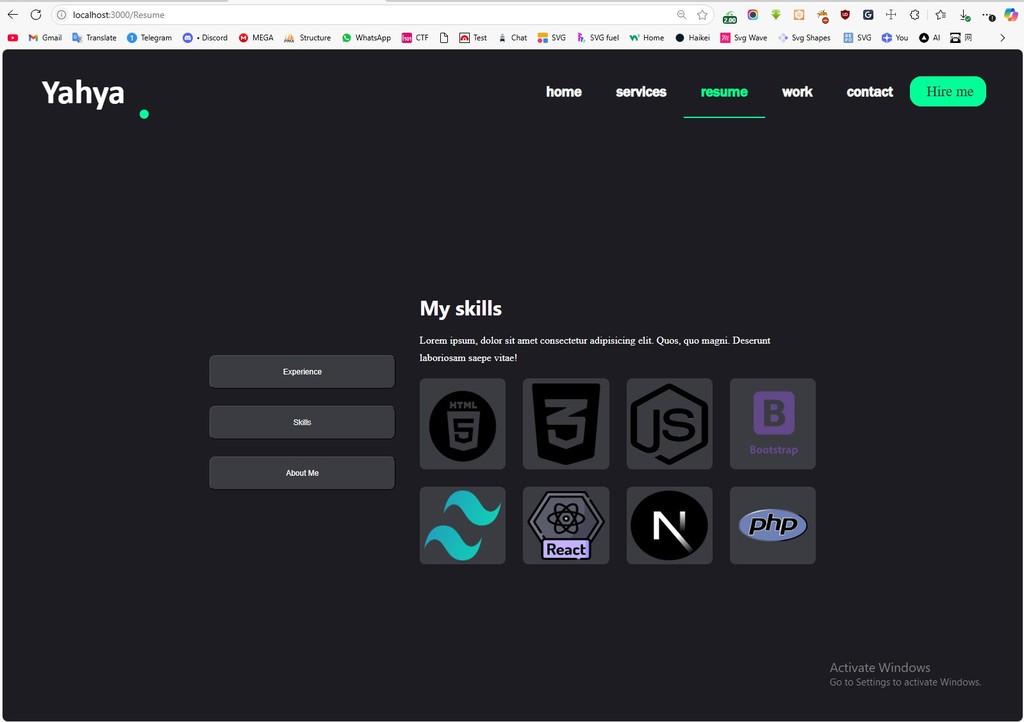The height and width of the screenshot is (722, 1024).
Task: Go to the home nav link
Action: (564, 92)
